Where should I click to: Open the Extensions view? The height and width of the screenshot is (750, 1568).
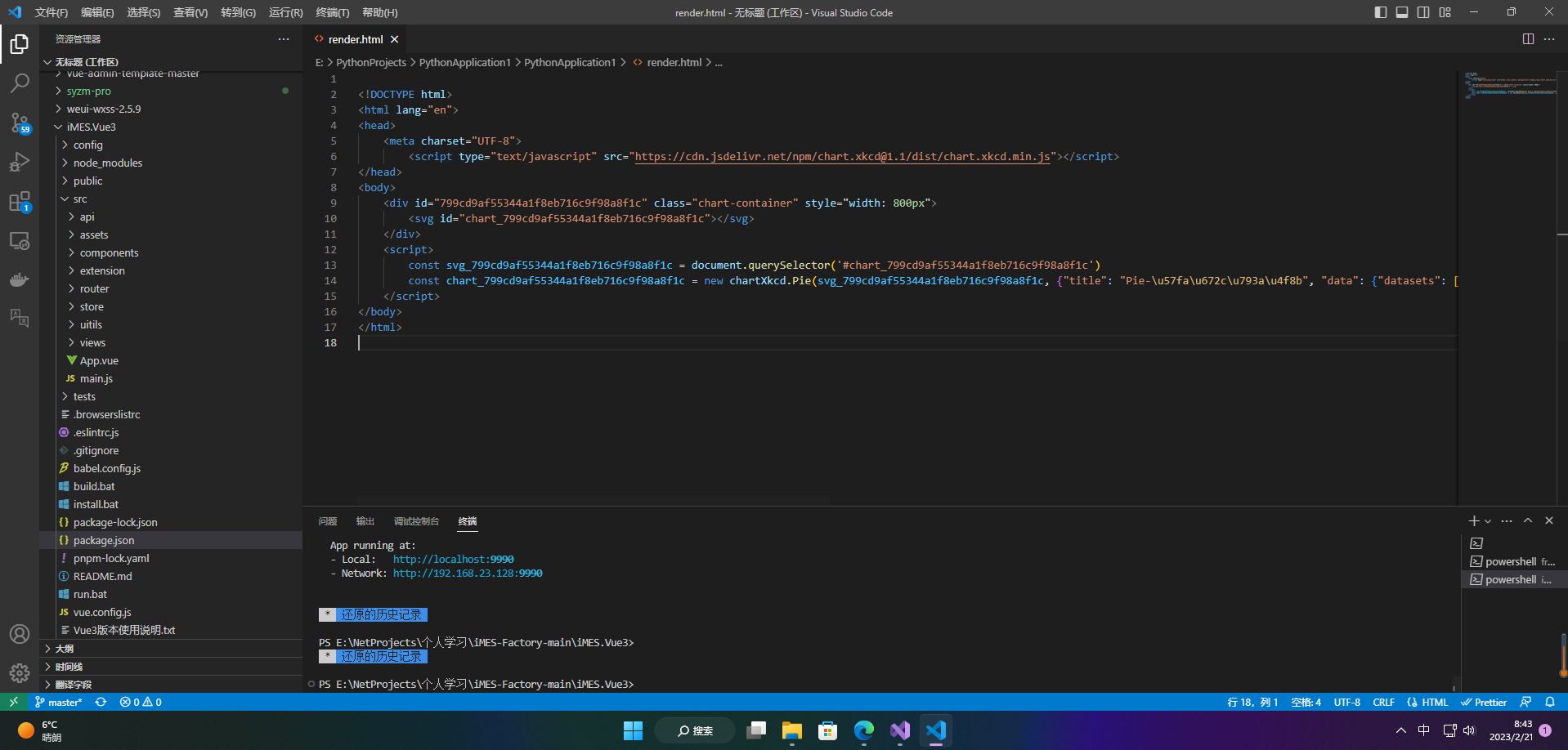[20, 202]
